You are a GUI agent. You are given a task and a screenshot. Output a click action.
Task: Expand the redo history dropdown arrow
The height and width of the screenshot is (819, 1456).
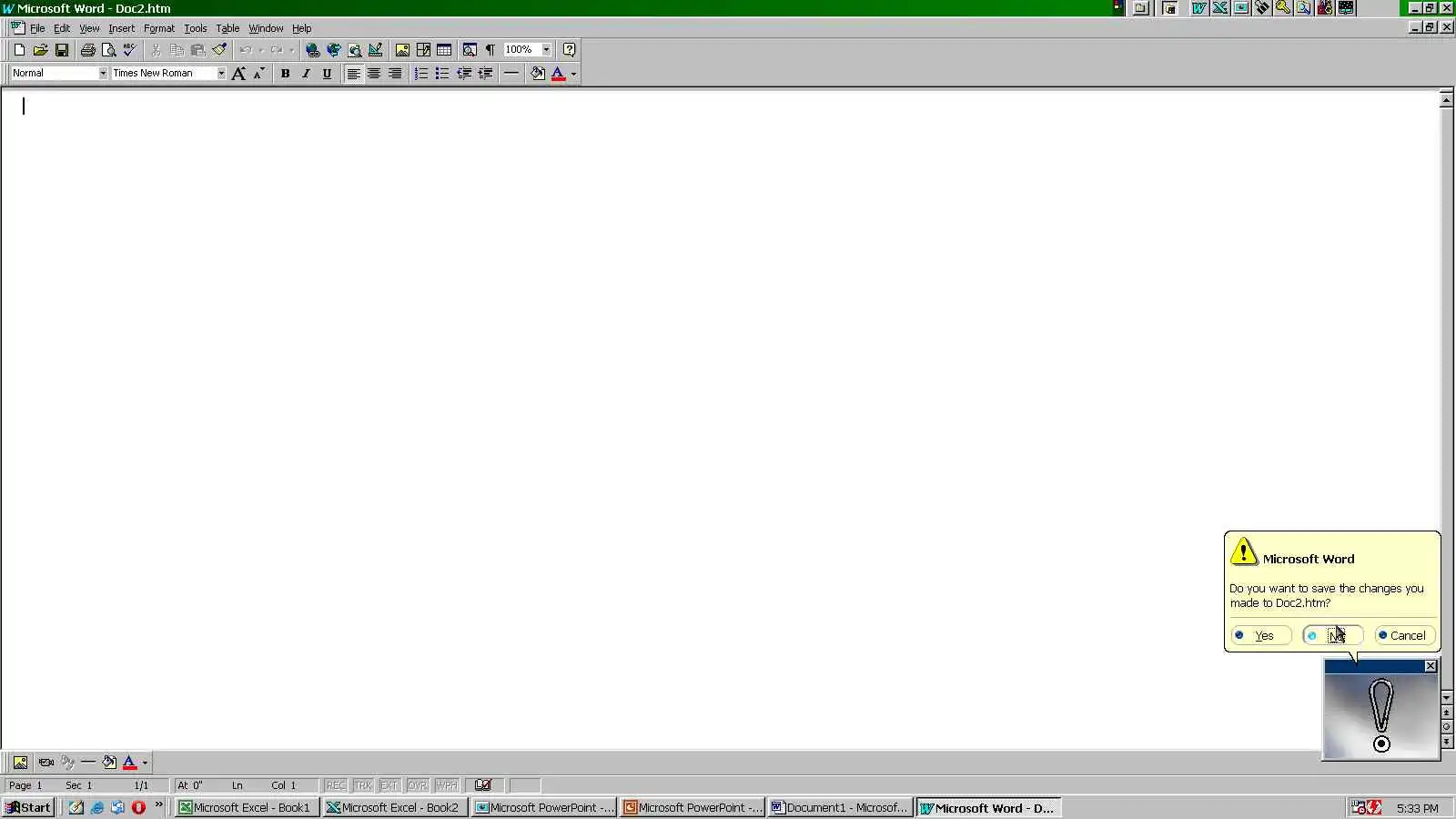pos(291,50)
